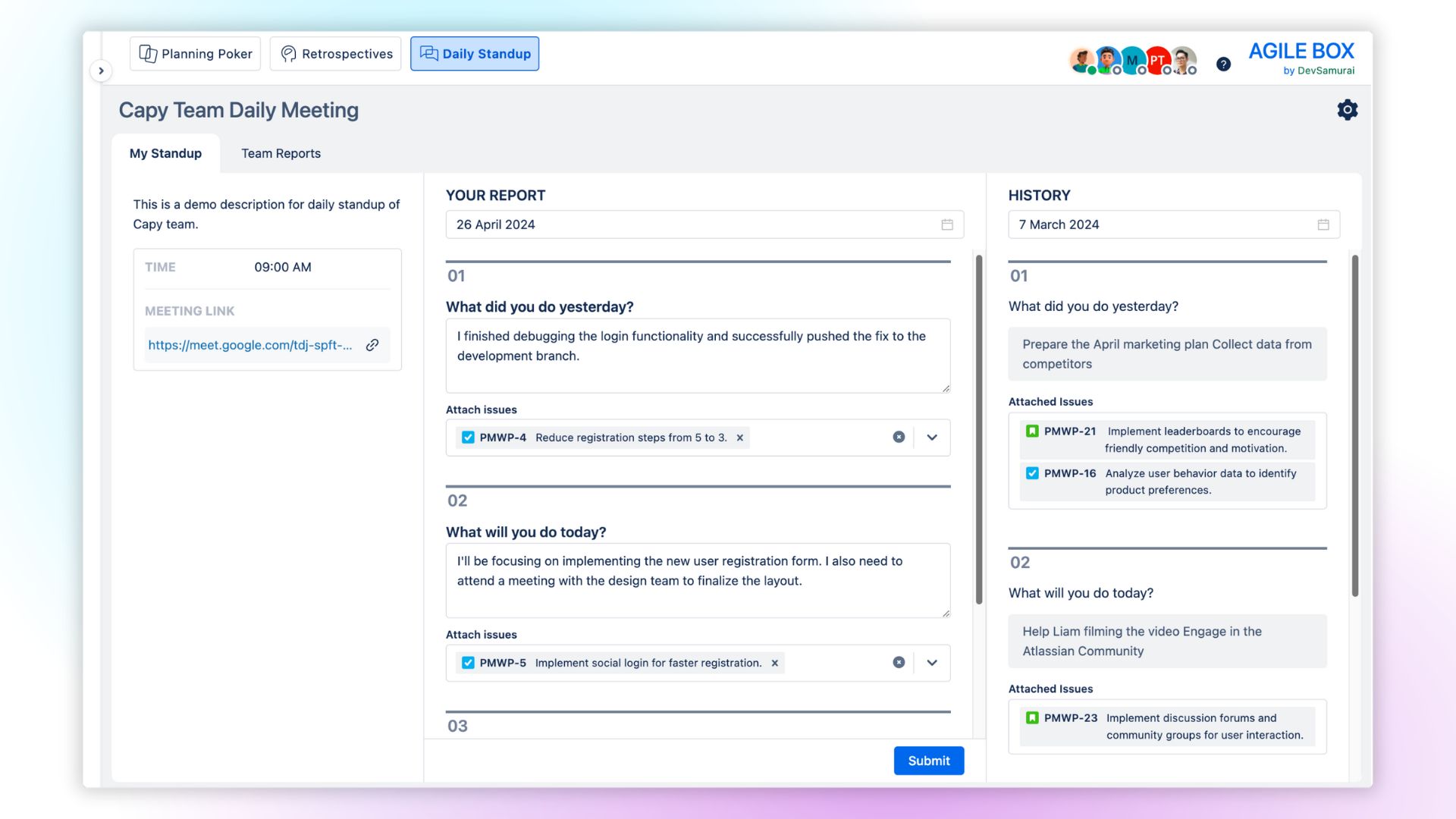The height and width of the screenshot is (819, 1456).
Task: Click the green story icon on PMWP-21
Action: (x=1031, y=431)
